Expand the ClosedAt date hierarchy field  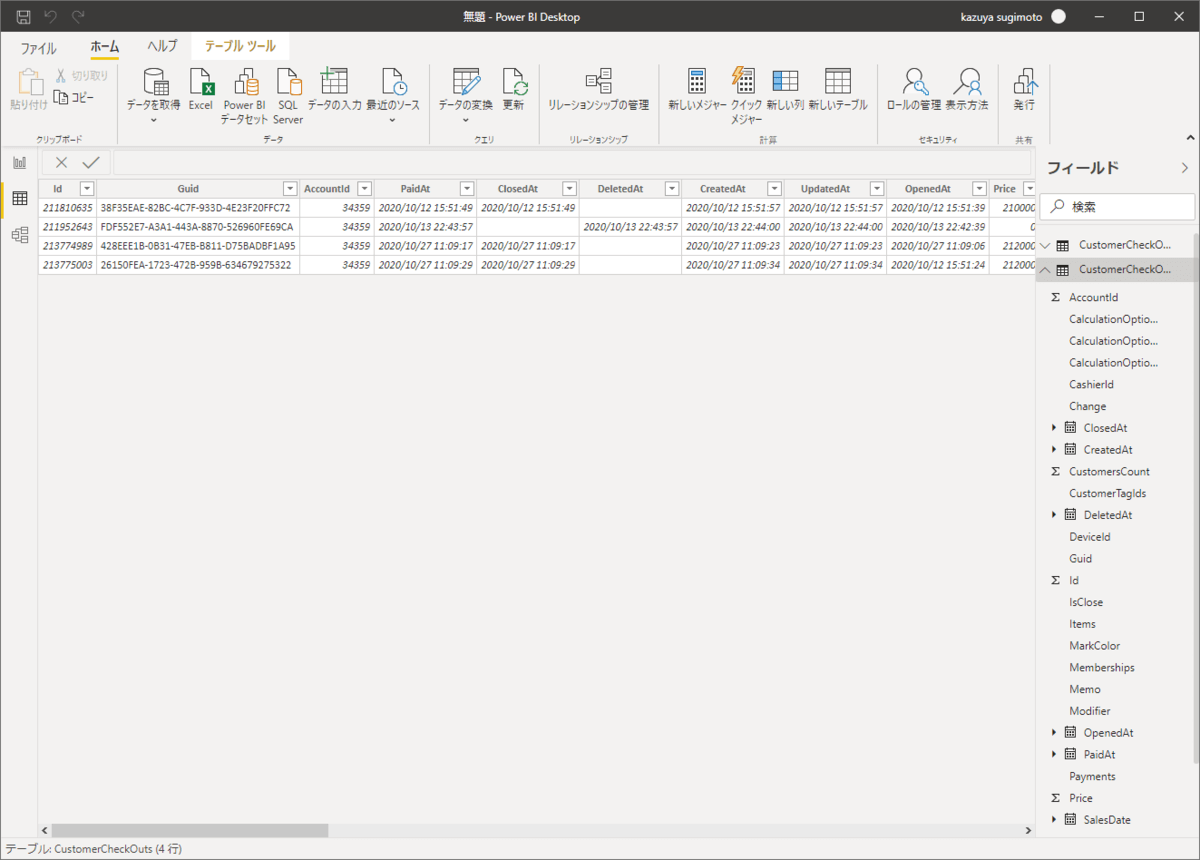coord(1054,428)
